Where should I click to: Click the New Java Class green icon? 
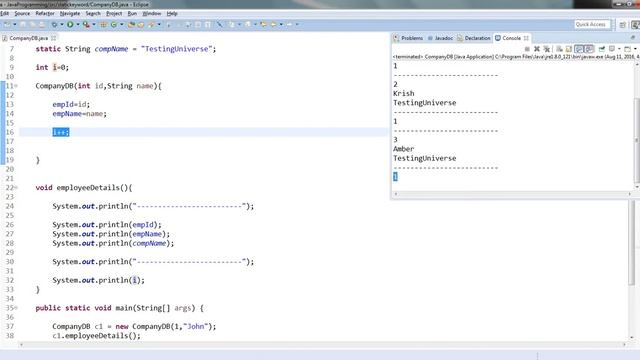pos(113,24)
